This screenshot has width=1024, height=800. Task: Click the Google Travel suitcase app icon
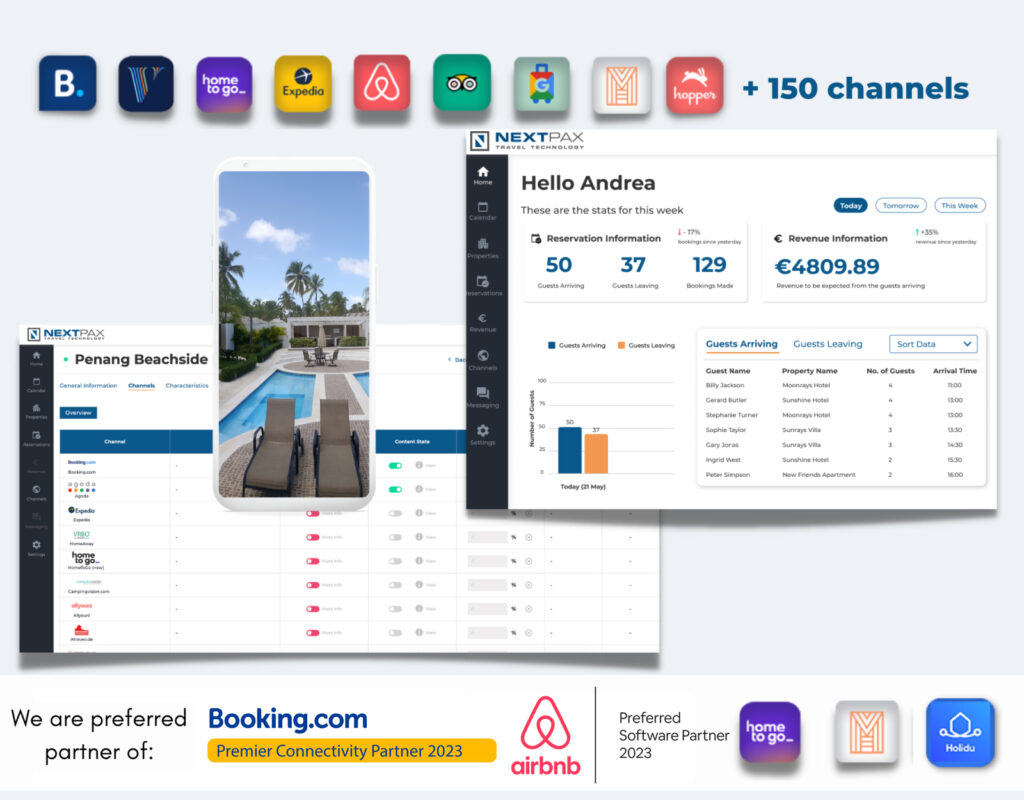542,84
